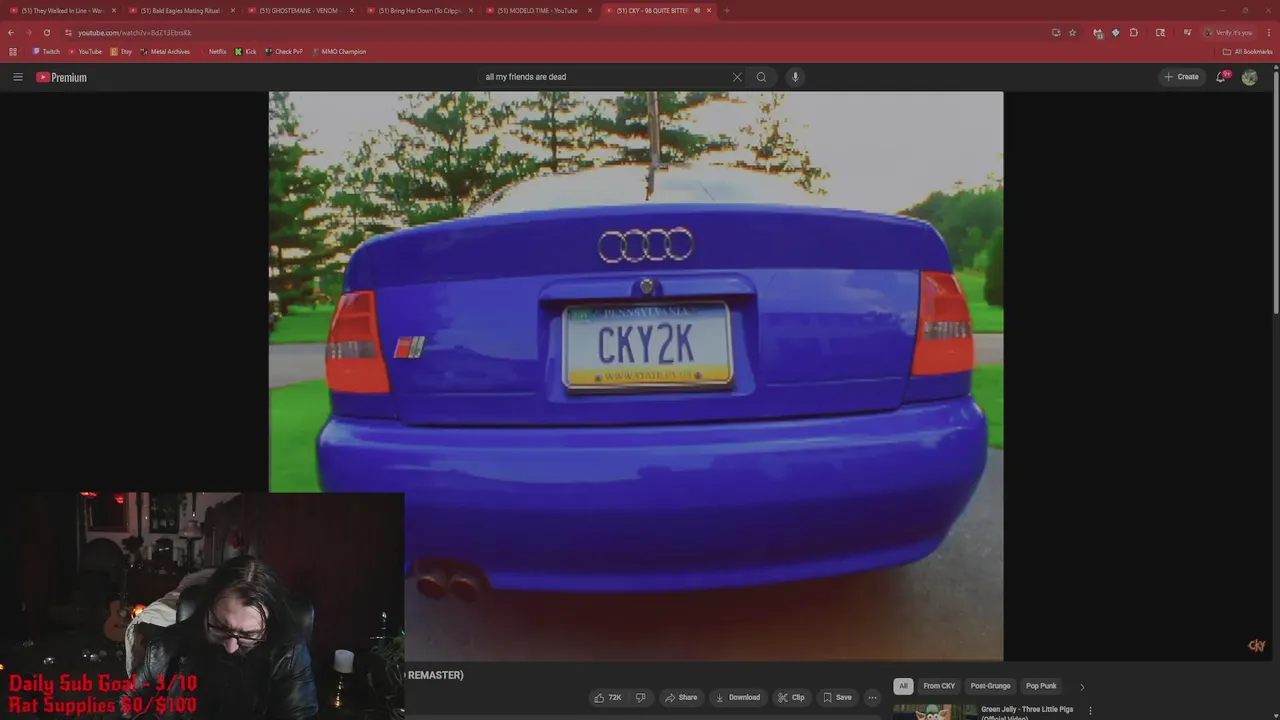The width and height of the screenshot is (1280, 720).
Task: Open the Create menu button
Action: (x=1181, y=77)
